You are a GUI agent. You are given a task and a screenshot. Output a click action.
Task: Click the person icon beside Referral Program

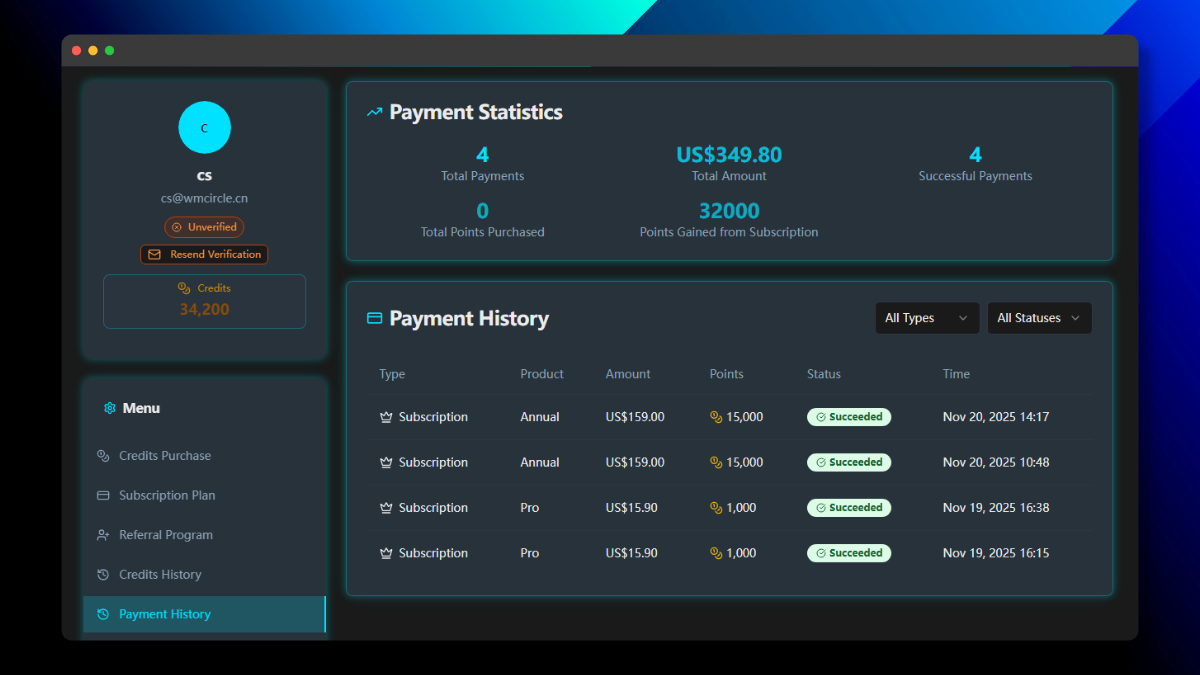[x=102, y=534]
